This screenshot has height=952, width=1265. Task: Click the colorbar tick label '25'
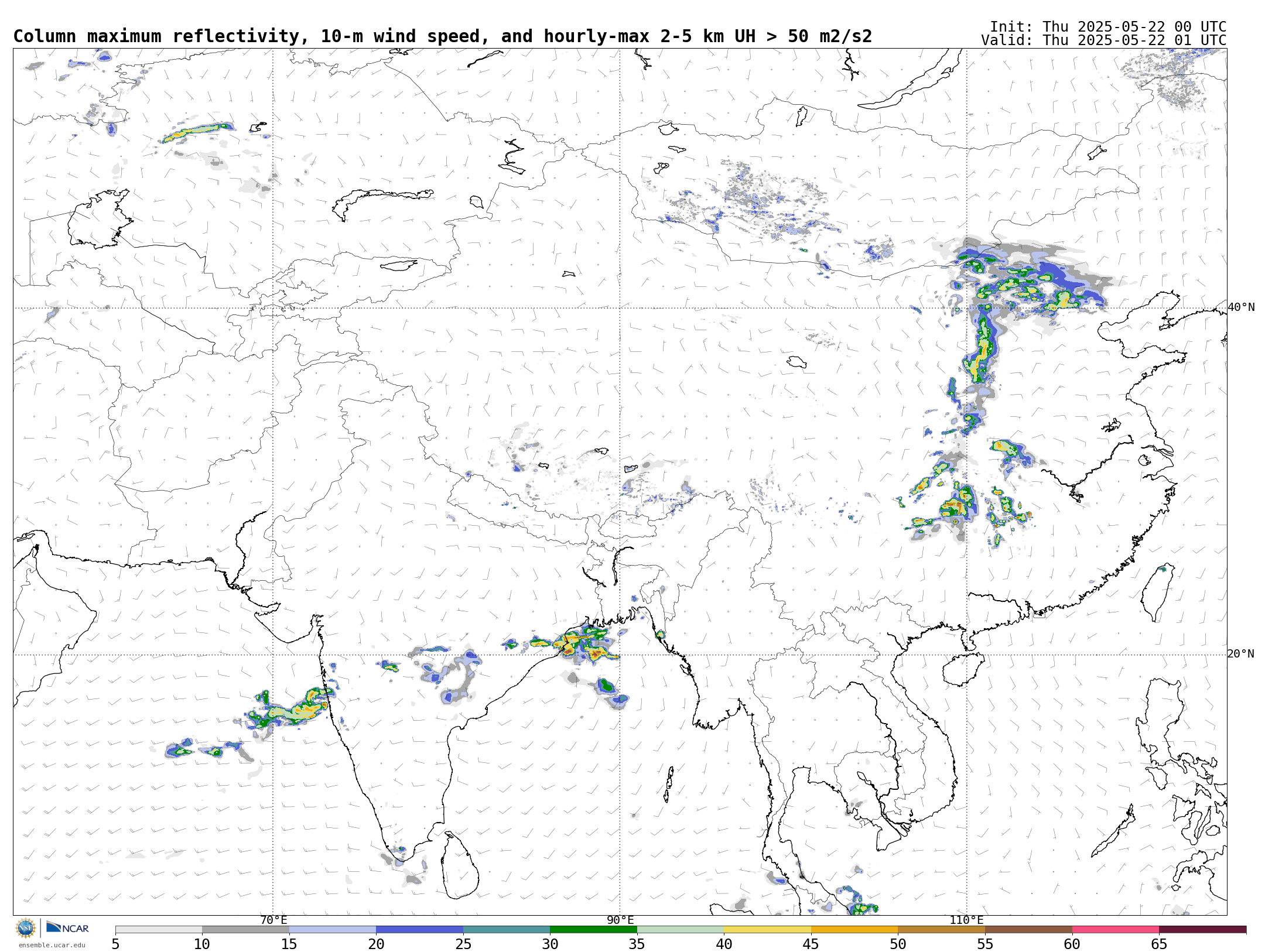click(463, 944)
